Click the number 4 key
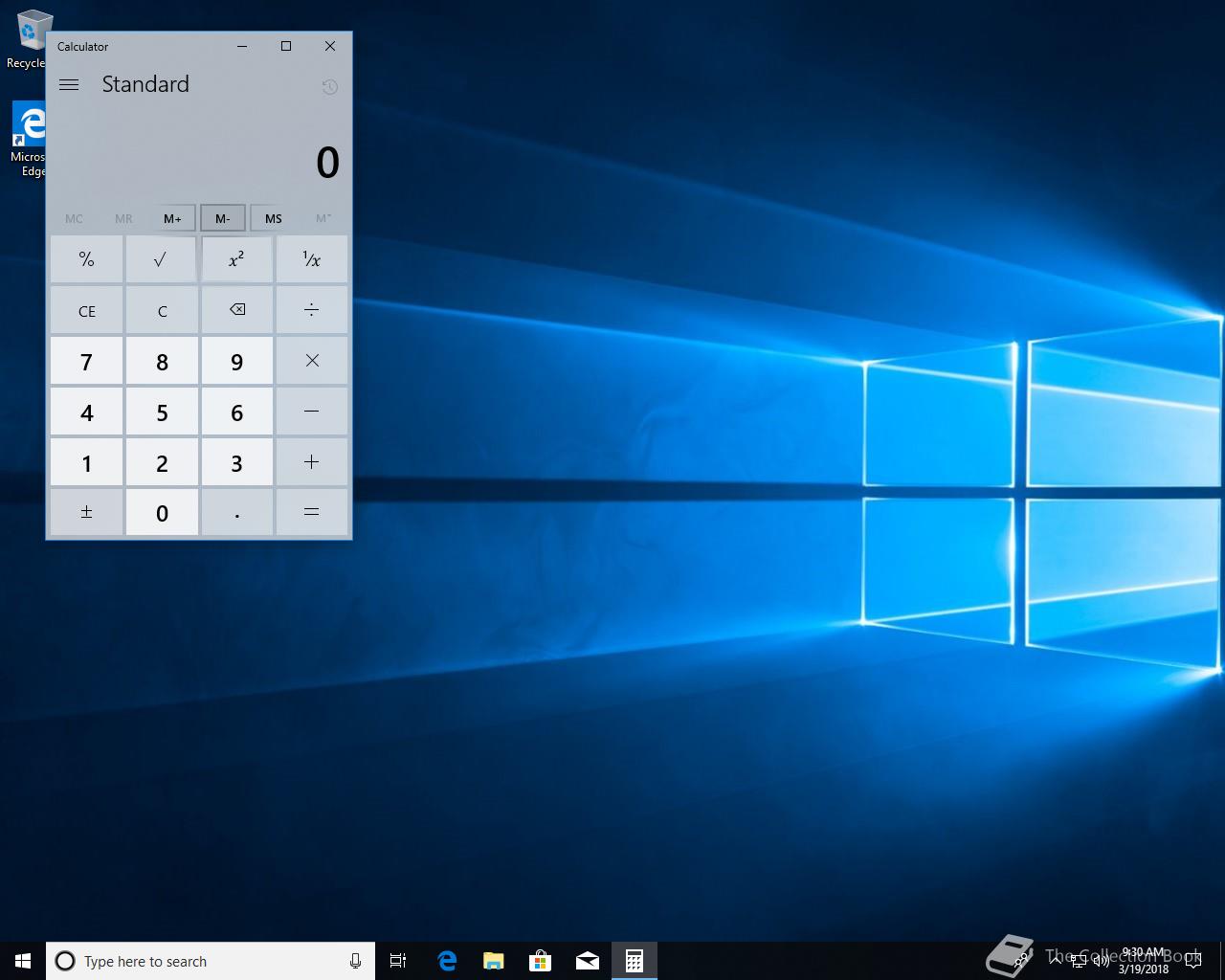This screenshot has width=1225, height=980. pos(86,412)
